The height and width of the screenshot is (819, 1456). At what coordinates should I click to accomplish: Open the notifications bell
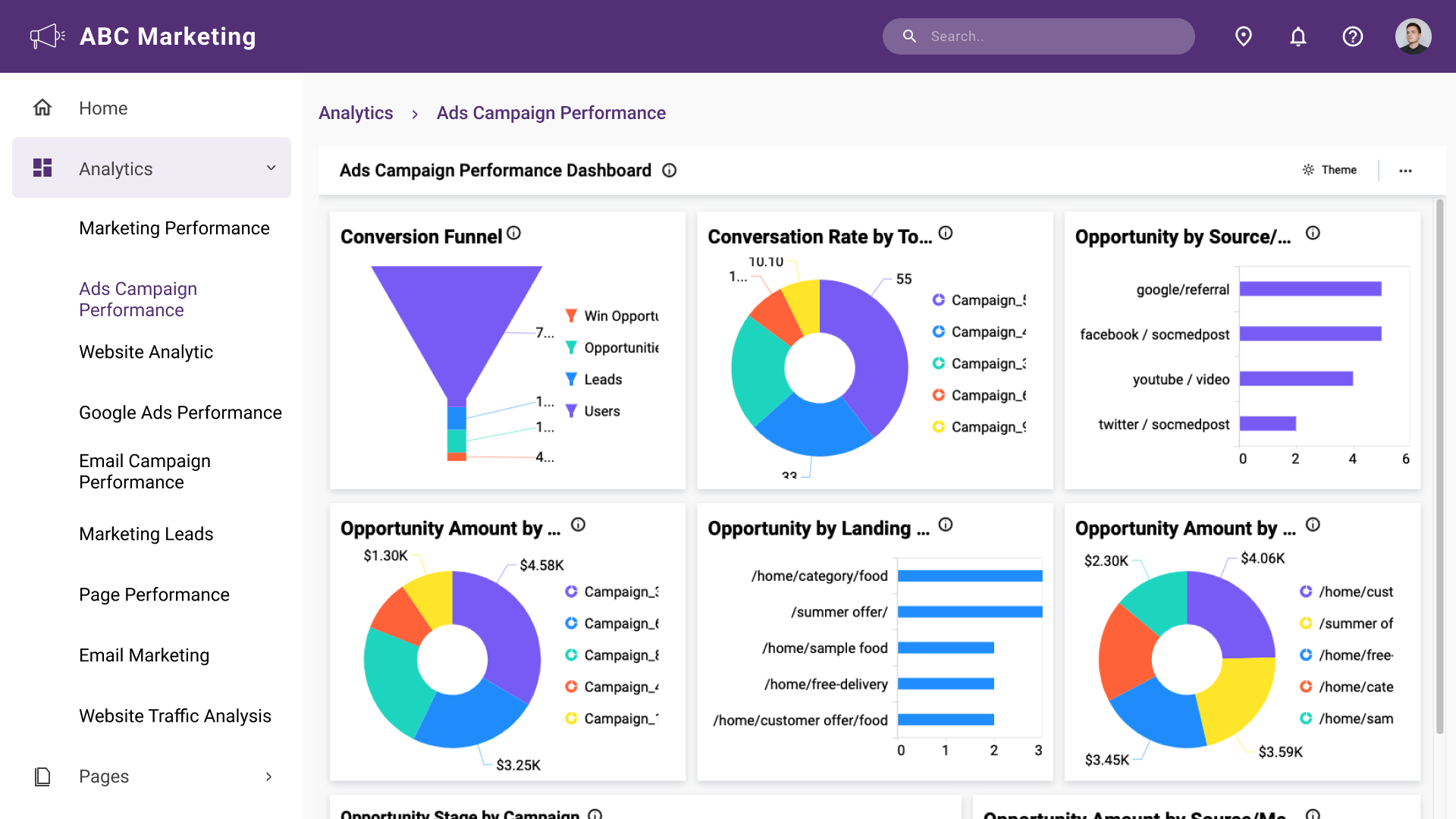coord(1298,36)
